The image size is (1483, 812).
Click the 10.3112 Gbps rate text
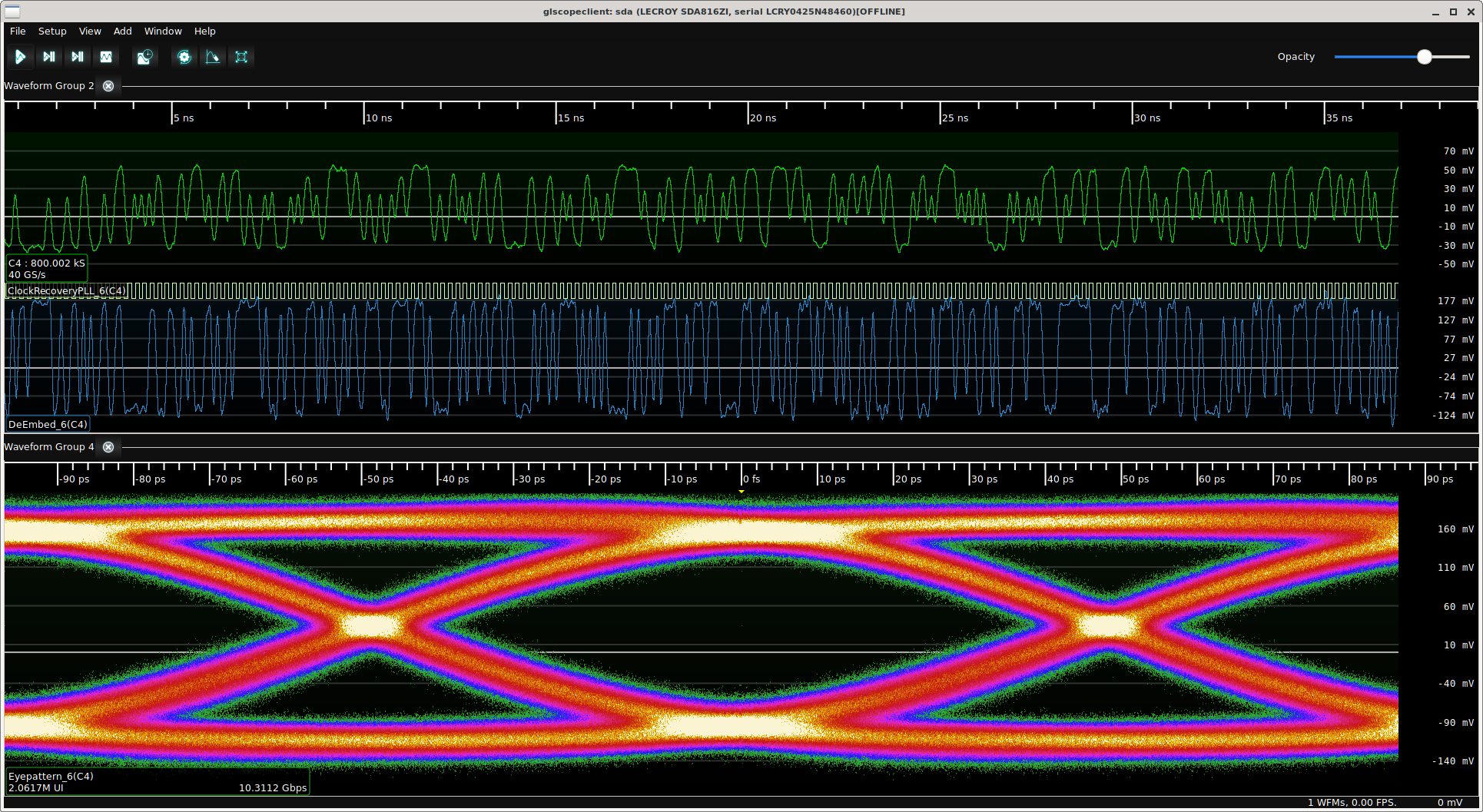pos(273,788)
